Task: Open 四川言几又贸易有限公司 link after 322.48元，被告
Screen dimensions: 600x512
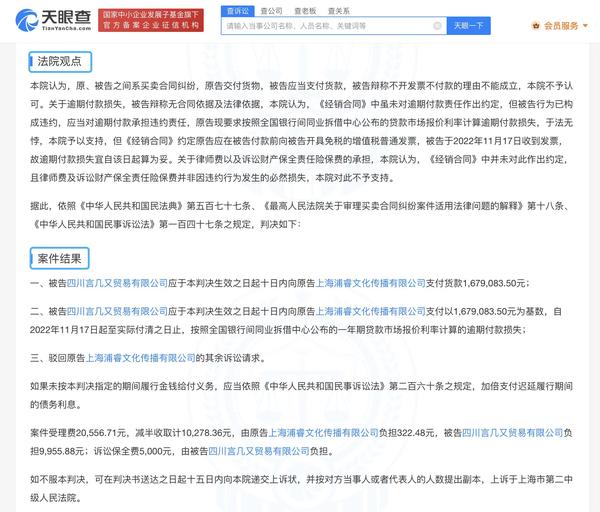Action: click(x=513, y=433)
